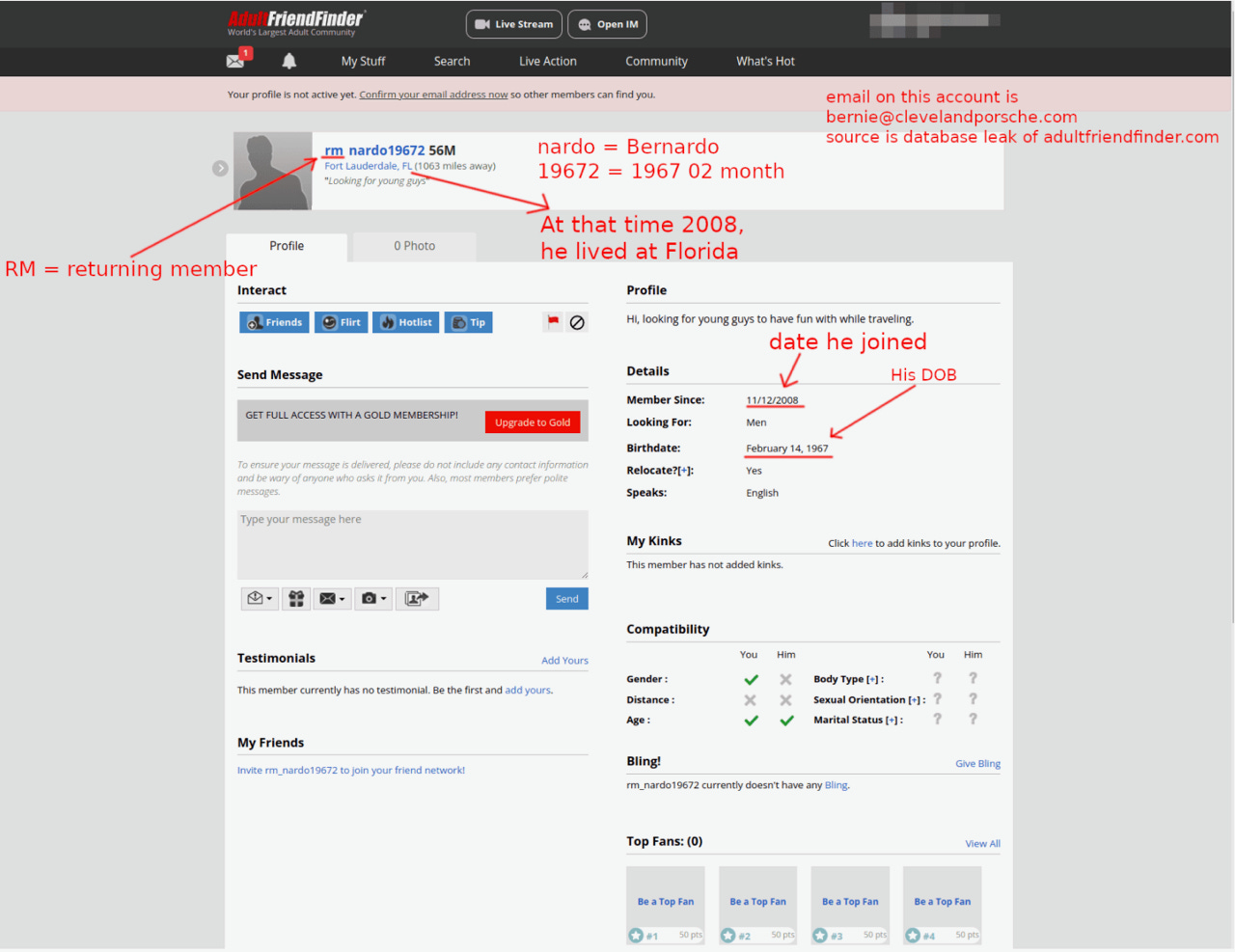Start a Live Stream

514,24
